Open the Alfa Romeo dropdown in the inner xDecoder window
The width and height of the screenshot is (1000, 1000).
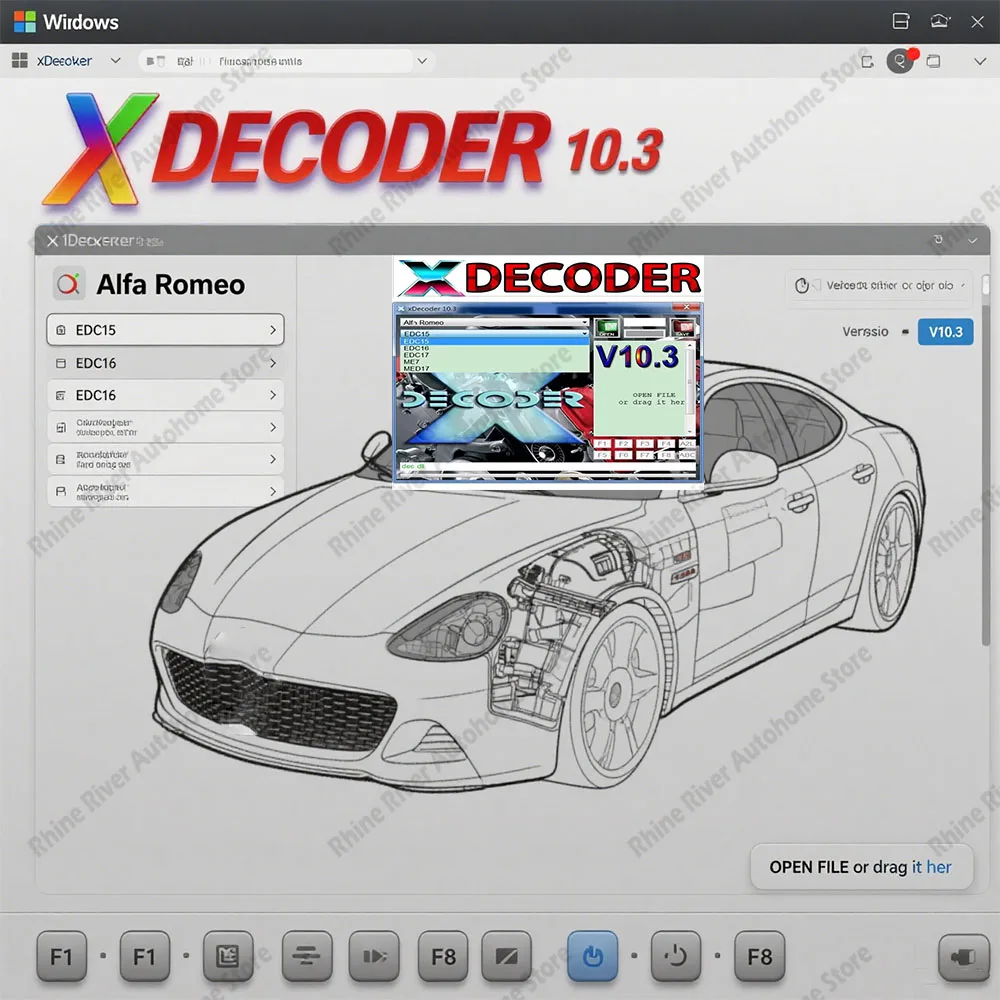494,323
